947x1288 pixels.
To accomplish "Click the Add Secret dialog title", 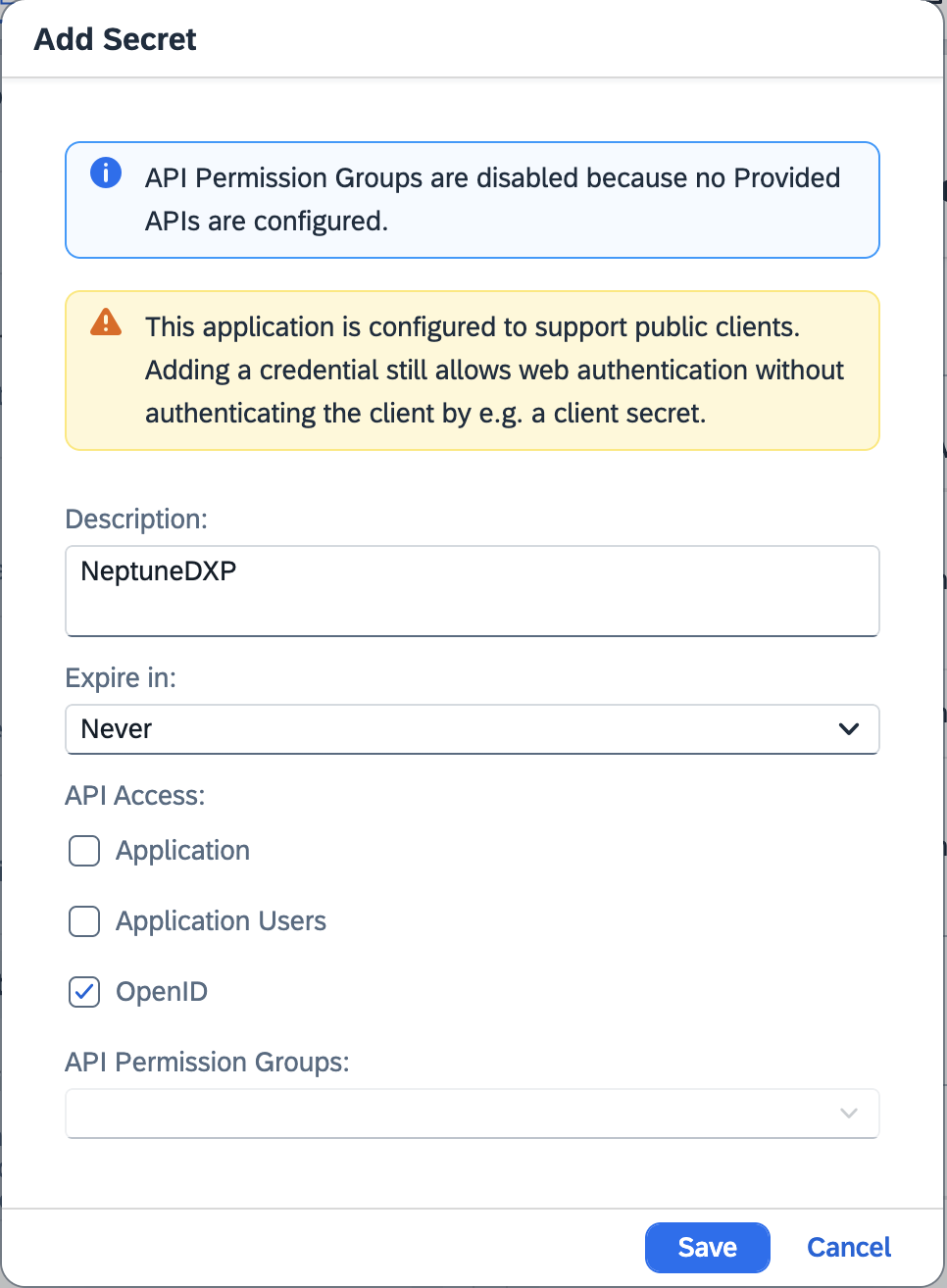I will pos(115,39).
